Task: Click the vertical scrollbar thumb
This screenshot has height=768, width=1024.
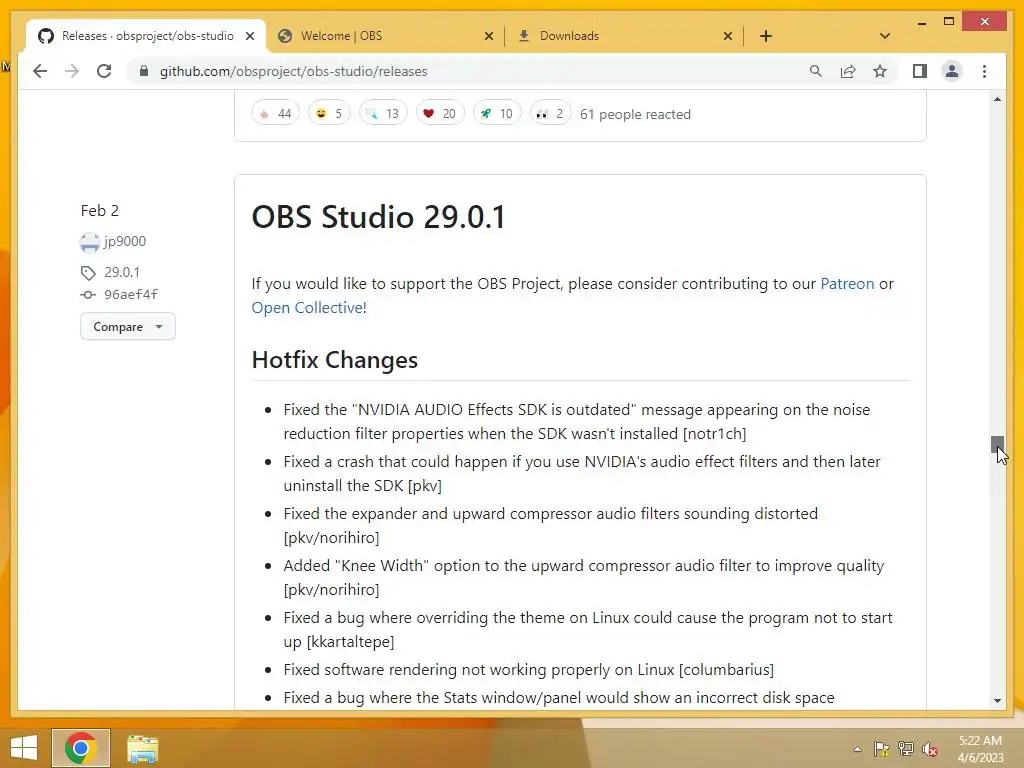Action: (x=997, y=444)
